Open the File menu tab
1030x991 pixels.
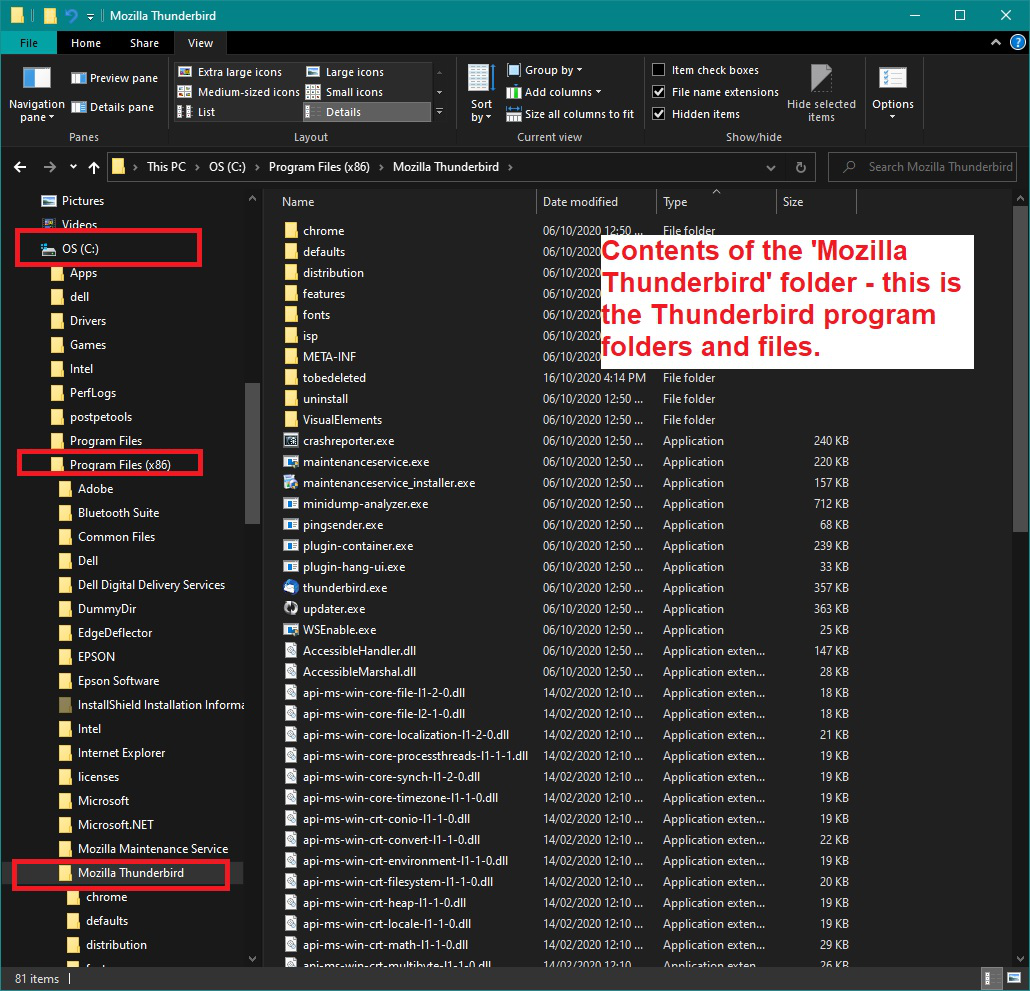tap(29, 43)
